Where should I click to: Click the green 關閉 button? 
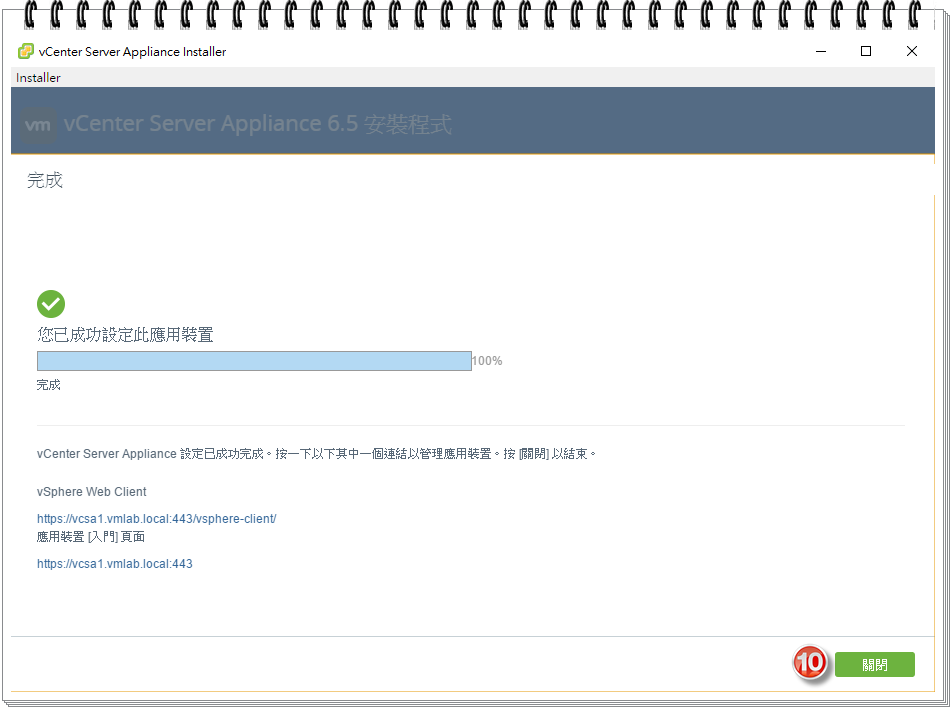pos(874,664)
